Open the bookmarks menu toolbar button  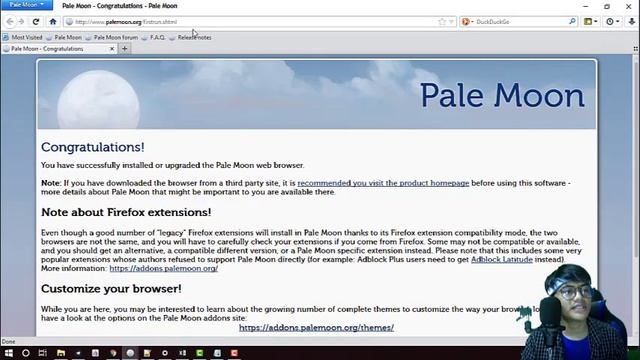pos(590,22)
